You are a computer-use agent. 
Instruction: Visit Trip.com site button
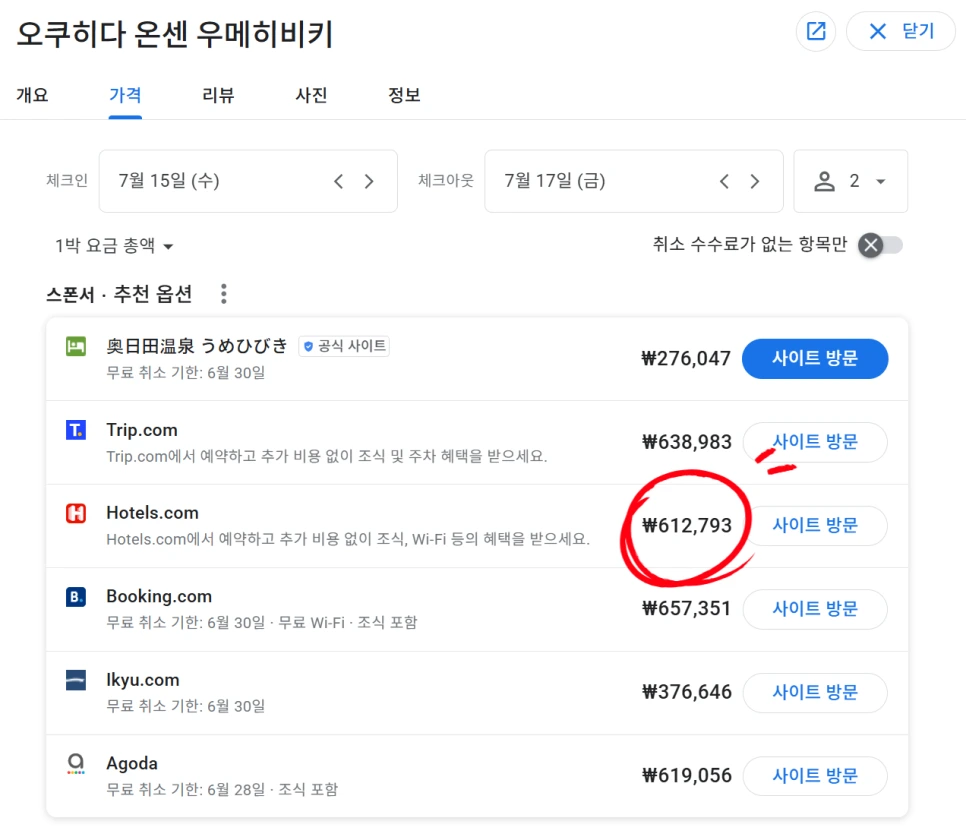tap(815, 442)
